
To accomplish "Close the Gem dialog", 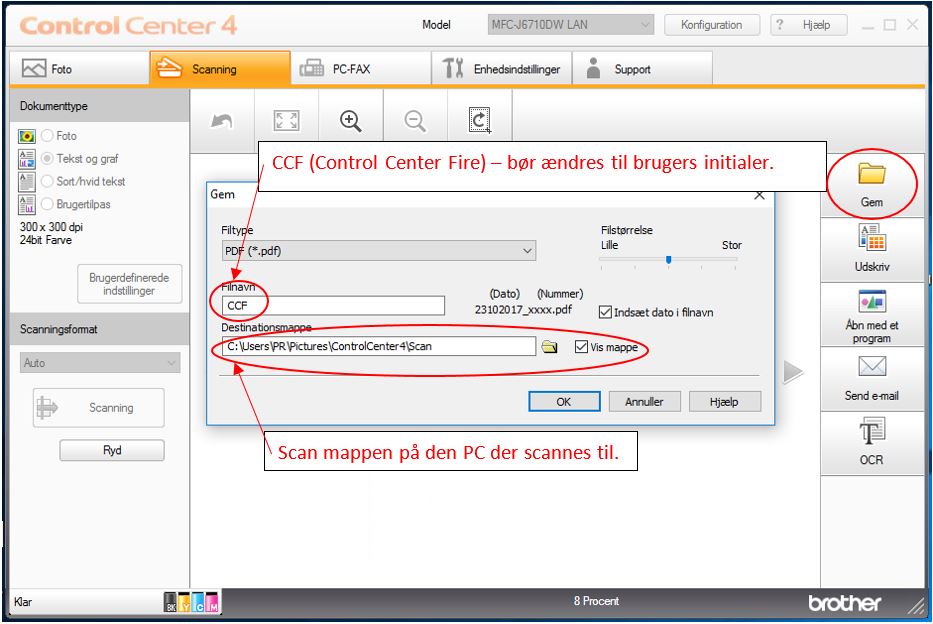I will point(759,195).
